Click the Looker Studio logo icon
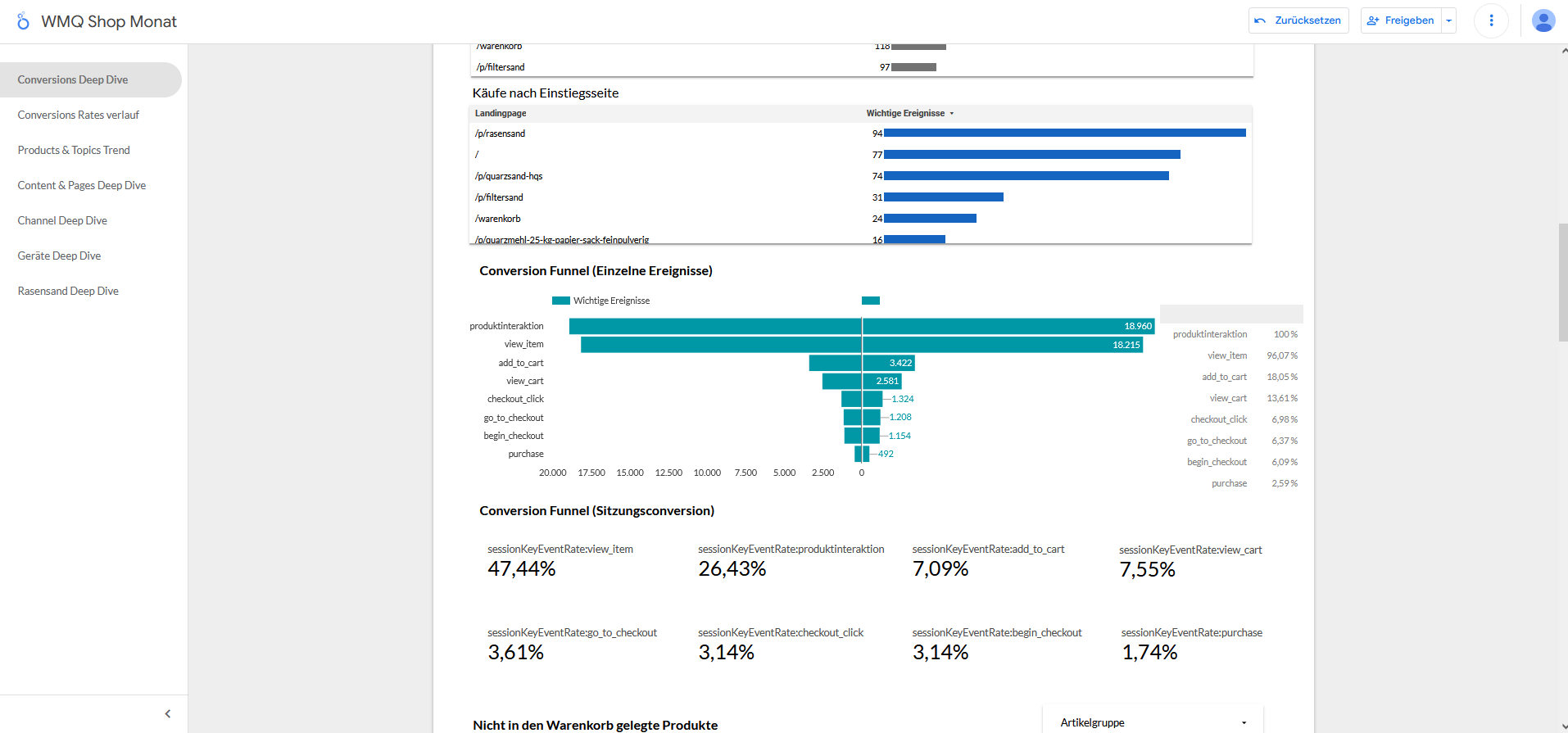The height and width of the screenshot is (733, 1568). click(23, 21)
